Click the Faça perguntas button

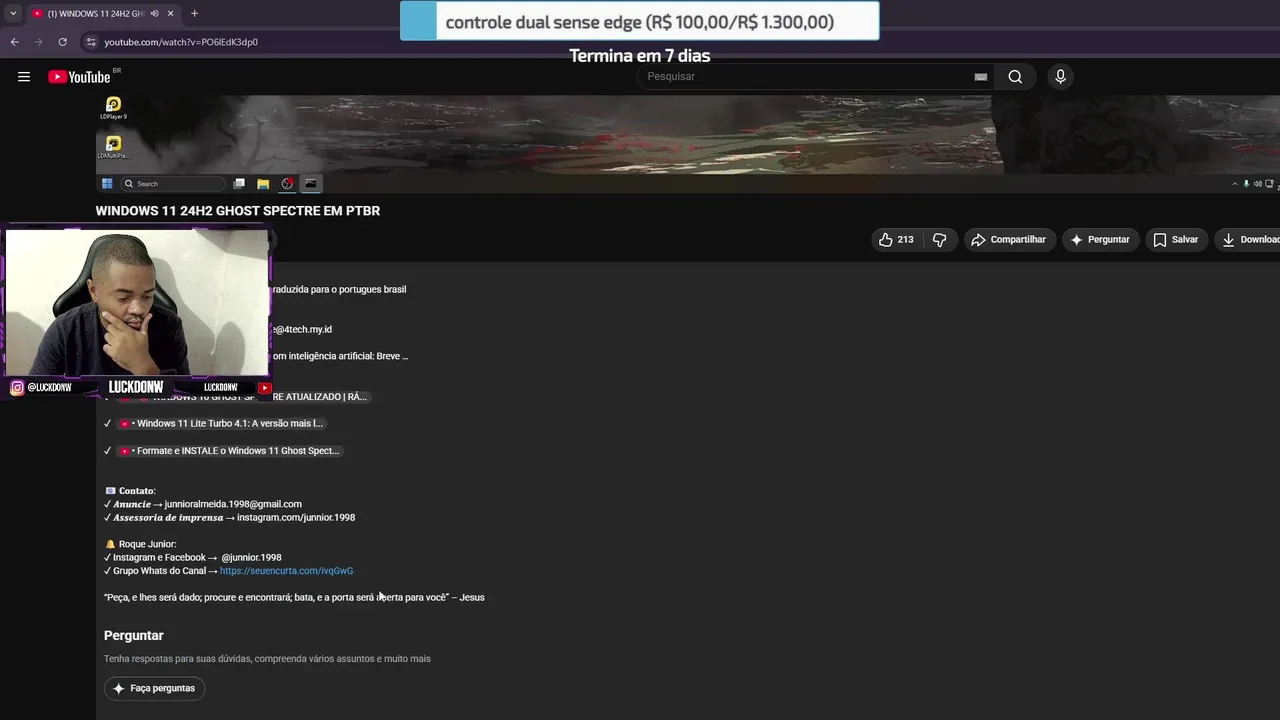pos(155,689)
